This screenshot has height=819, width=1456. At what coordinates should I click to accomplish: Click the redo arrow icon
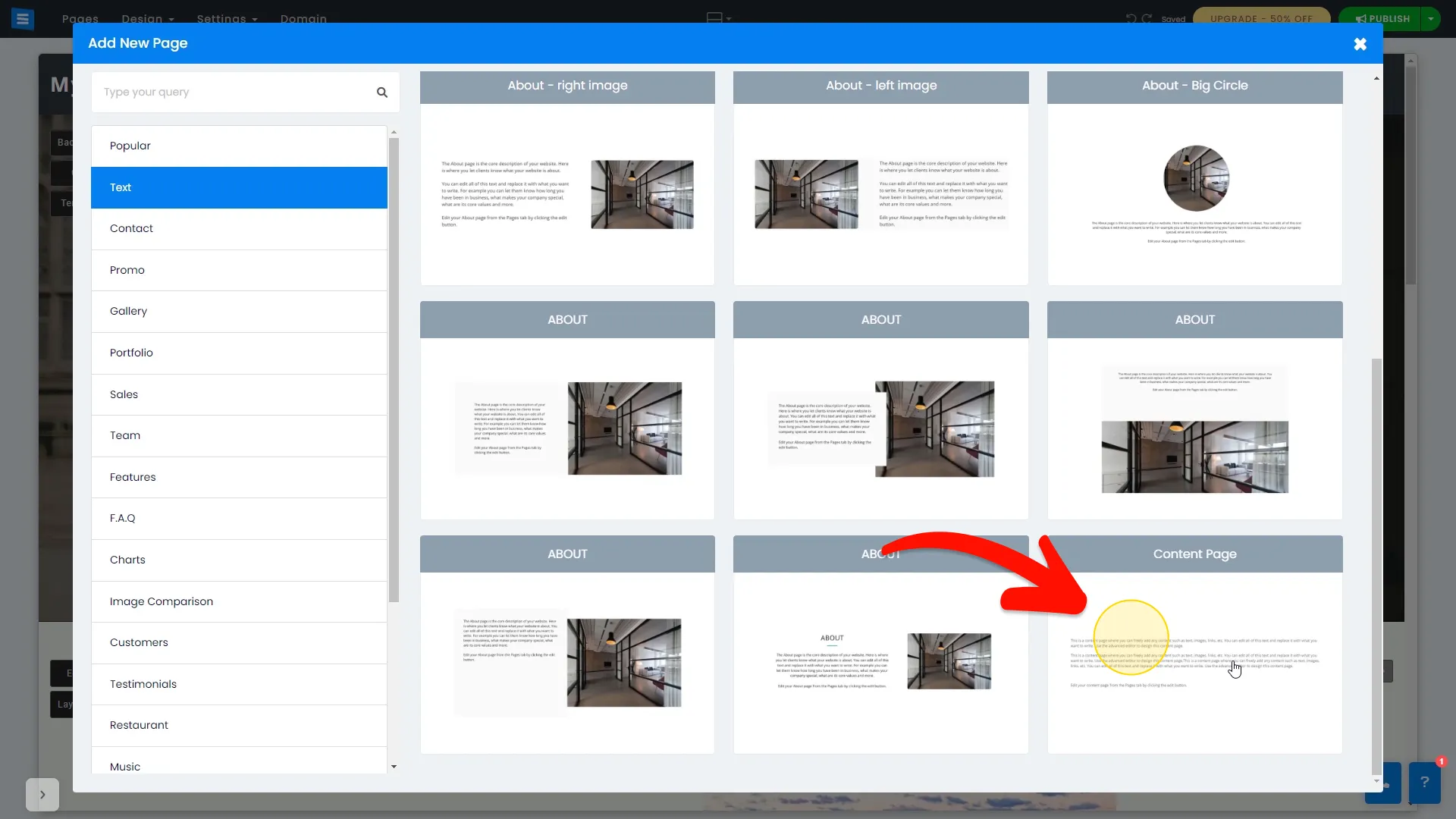pyautogui.click(x=1147, y=18)
